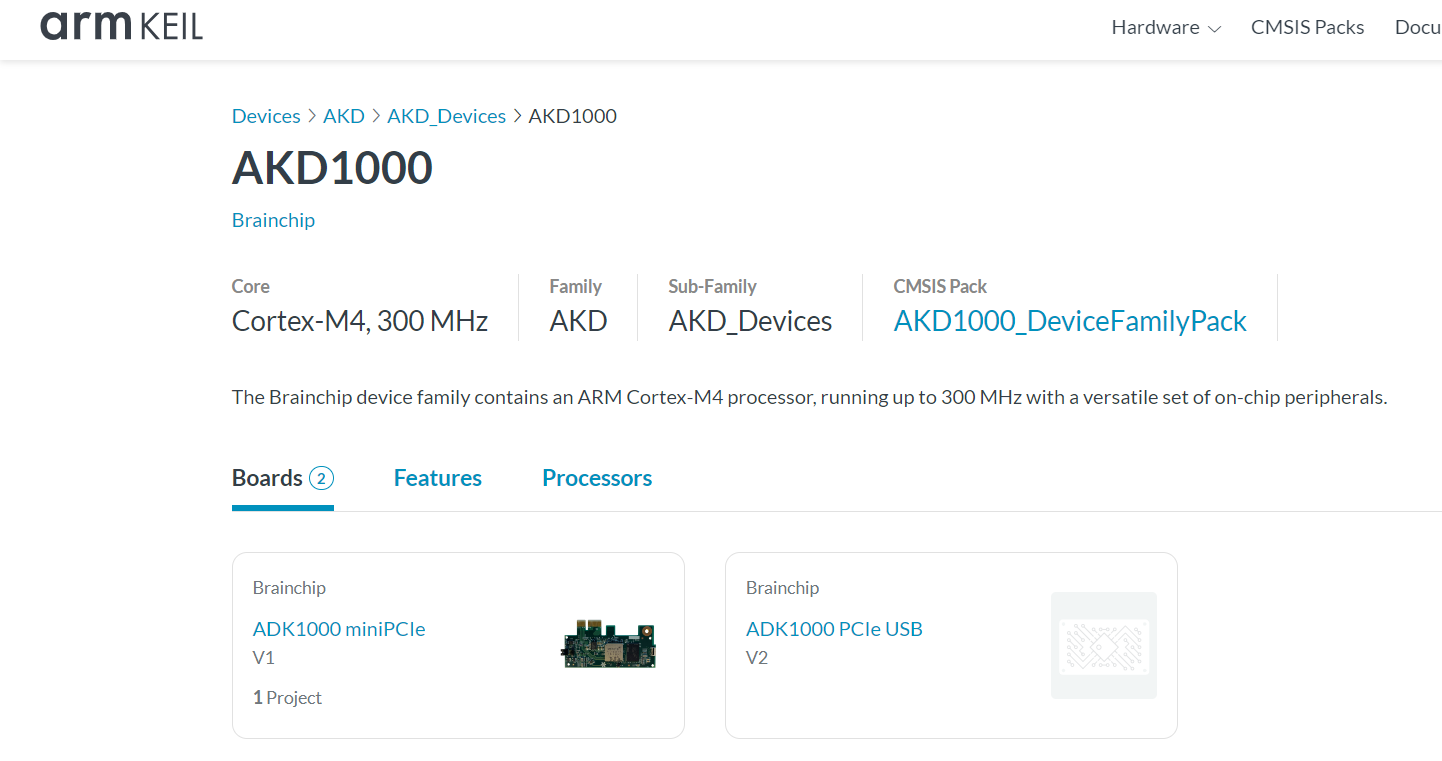Click the "Cortex-M4, 300 MHz" core value
The height and width of the screenshot is (761, 1442).
click(x=360, y=321)
